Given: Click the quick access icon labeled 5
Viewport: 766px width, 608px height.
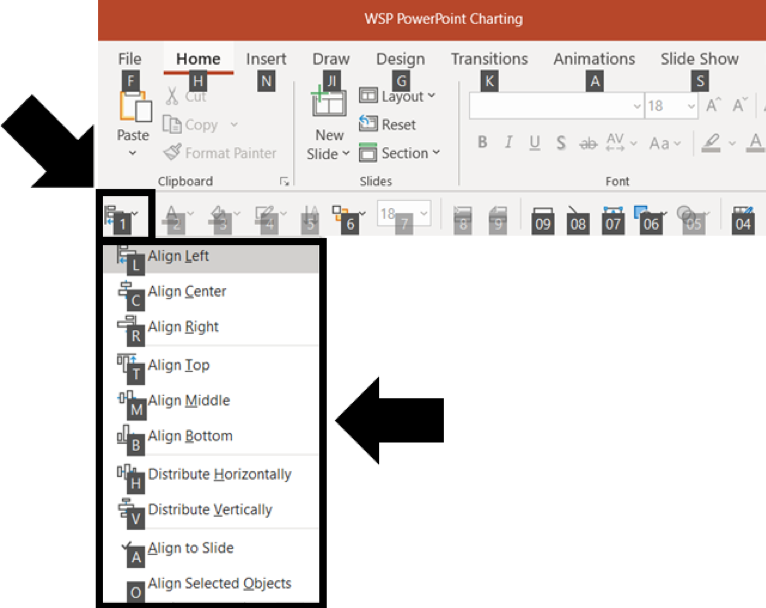Looking at the screenshot, I should (x=310, y=215).
